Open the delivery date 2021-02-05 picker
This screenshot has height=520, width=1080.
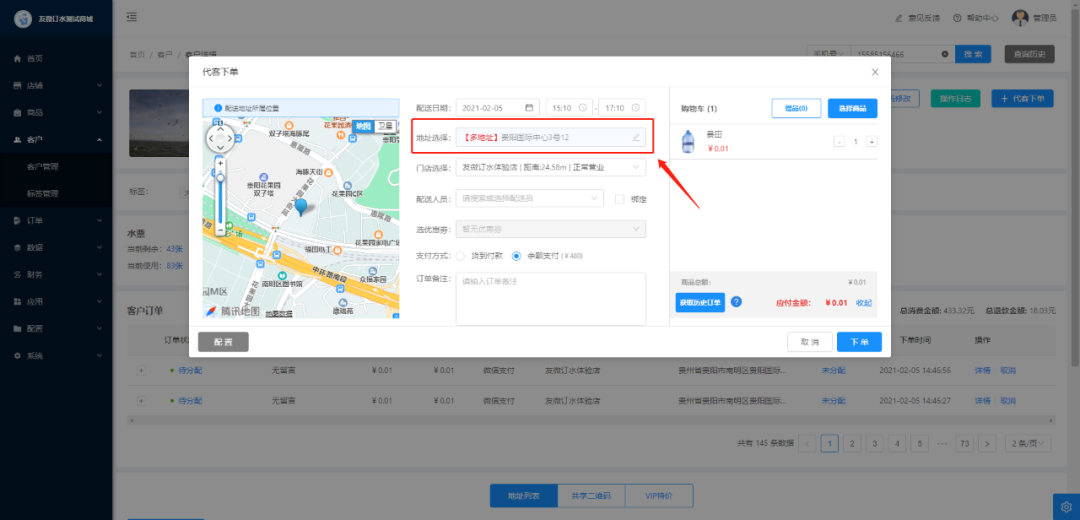pyautogui.click(x=497, y=108)
